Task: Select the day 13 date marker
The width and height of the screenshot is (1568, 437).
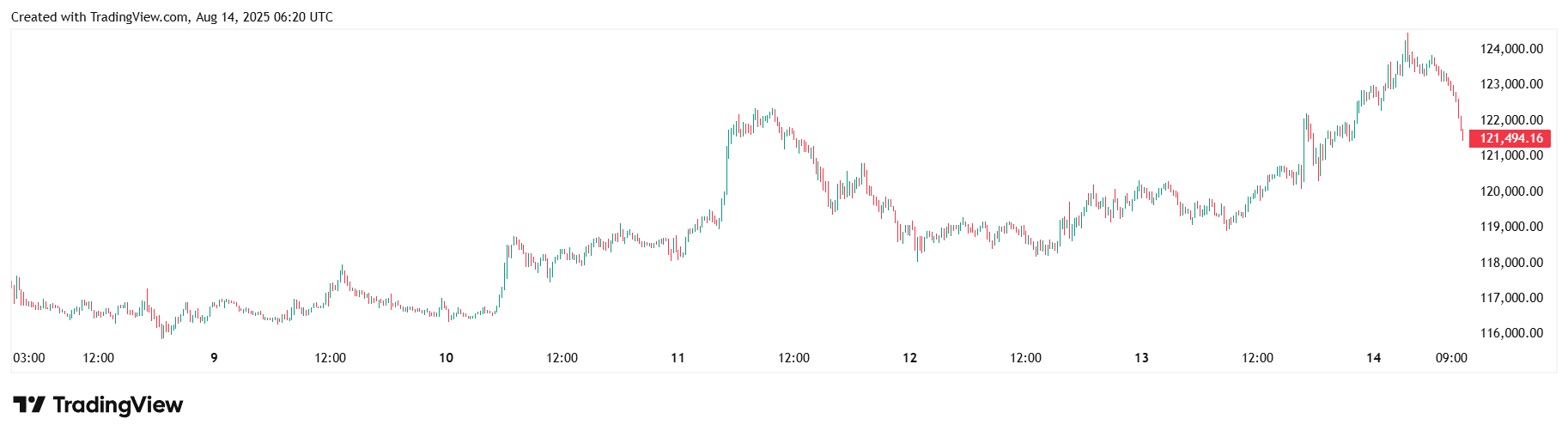Action: pyautogui.click(x=1142, y=358)
